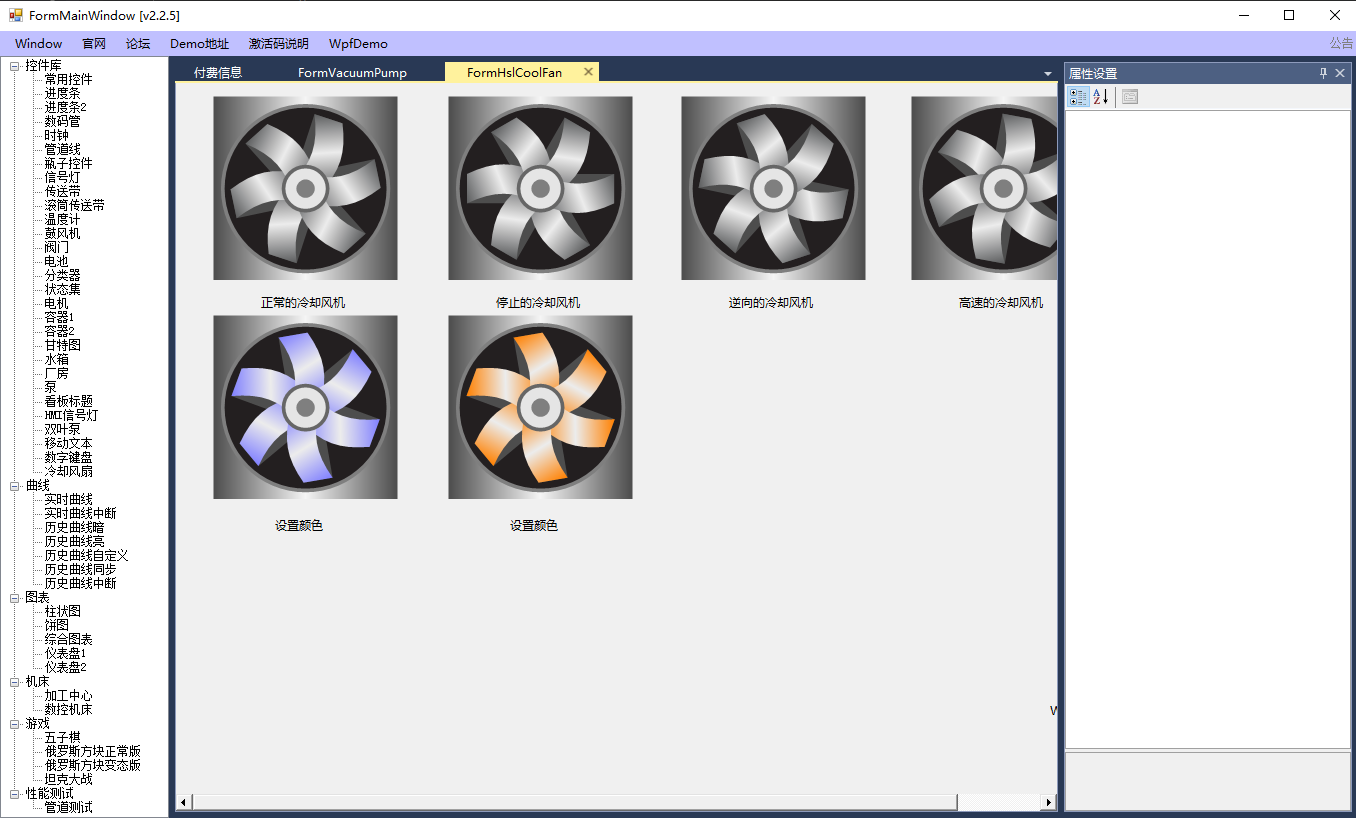Screen dimensions: 1356x818
Task: Collapse the 控件库 tree node
Action: [15, 66]
